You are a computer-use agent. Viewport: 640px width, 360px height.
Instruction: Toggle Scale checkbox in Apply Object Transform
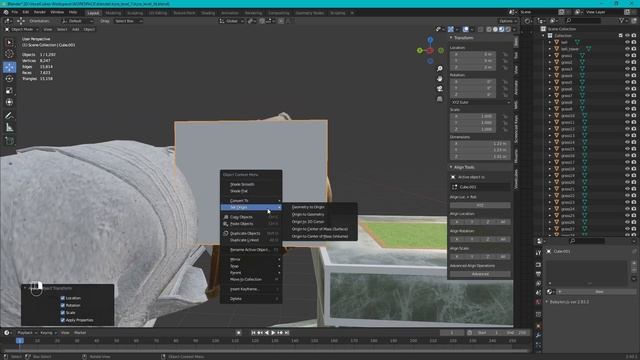pos(62,313)
